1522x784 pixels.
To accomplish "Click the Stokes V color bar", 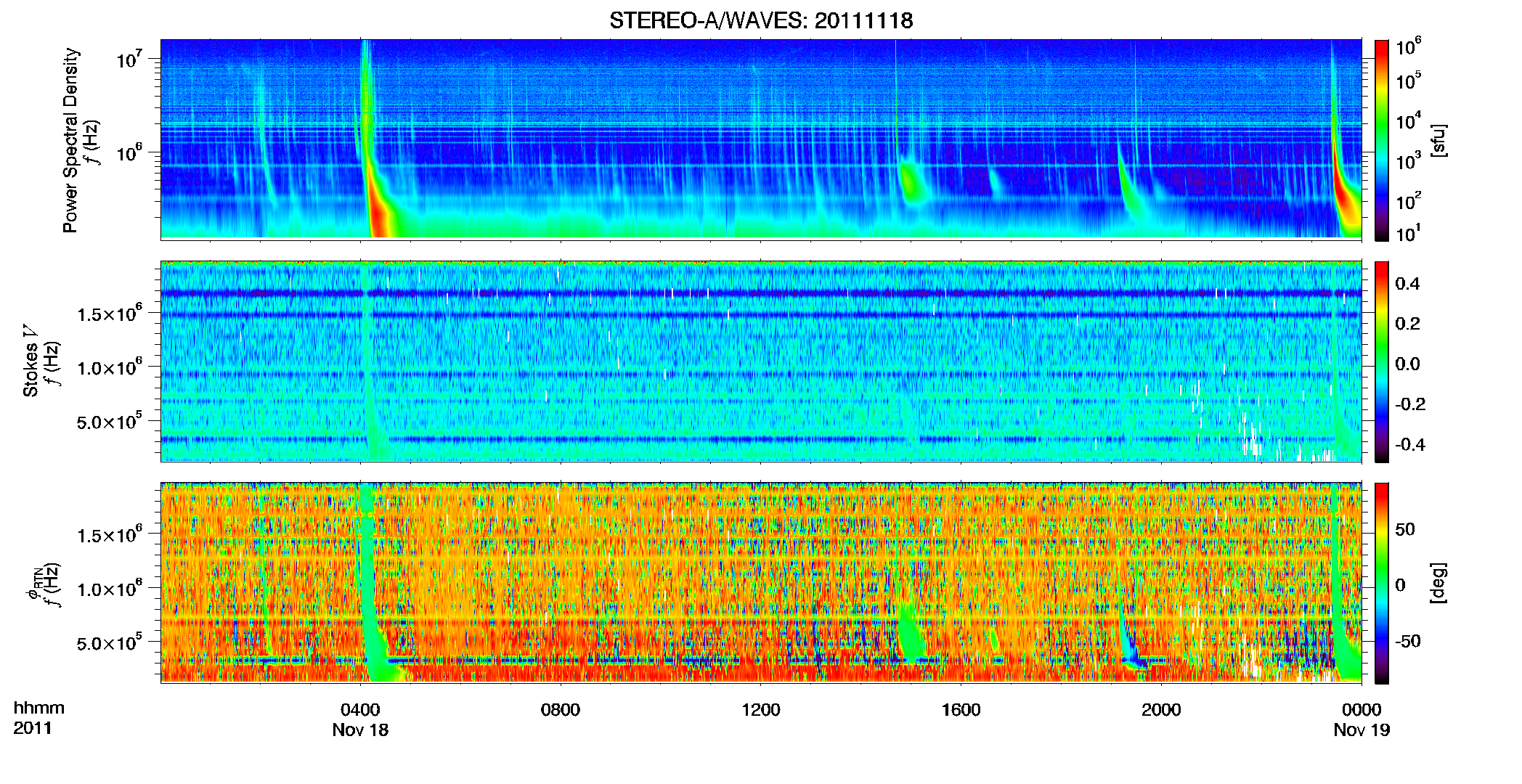I will (x=1382, y=362).
